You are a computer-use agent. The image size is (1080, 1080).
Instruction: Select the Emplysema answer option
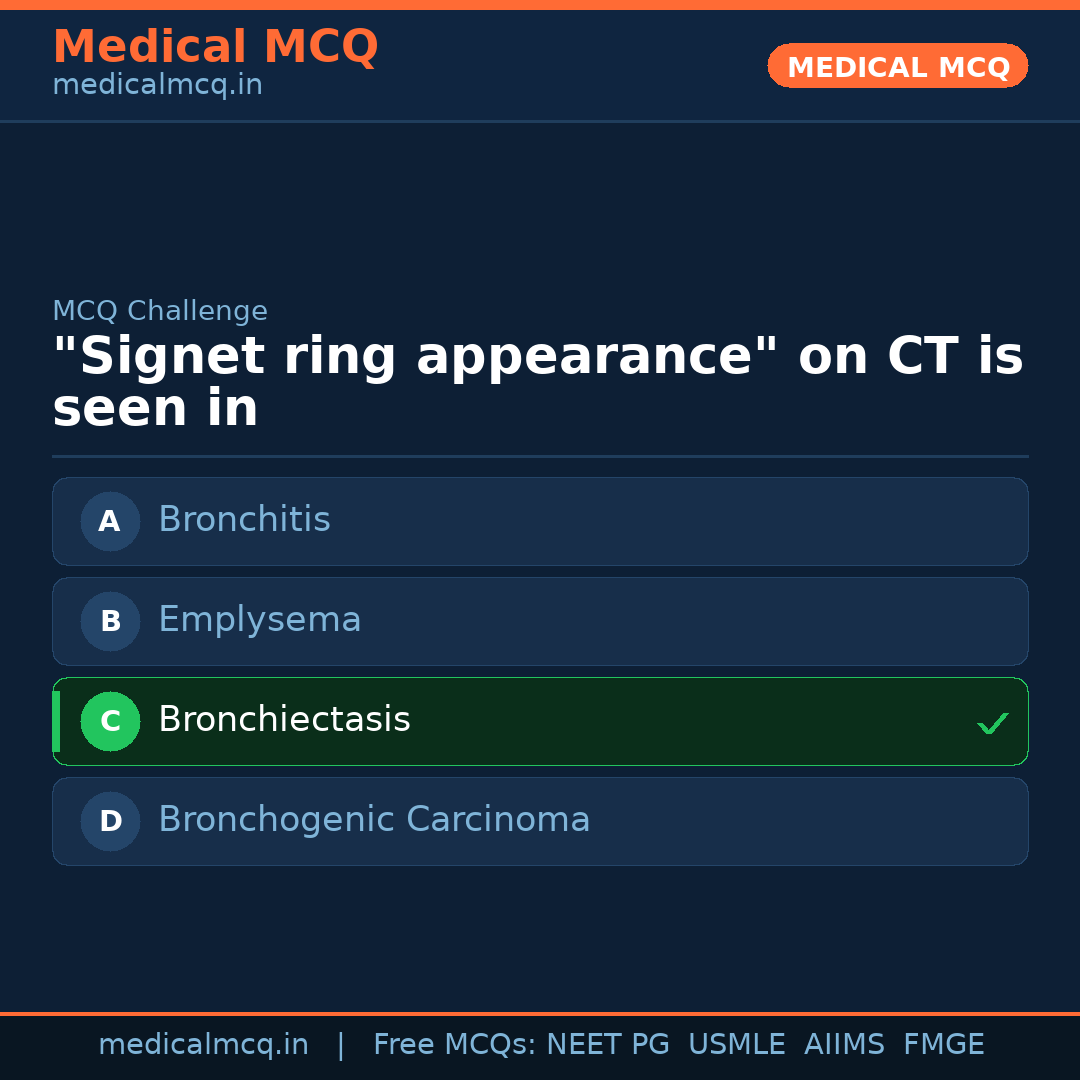540,621
